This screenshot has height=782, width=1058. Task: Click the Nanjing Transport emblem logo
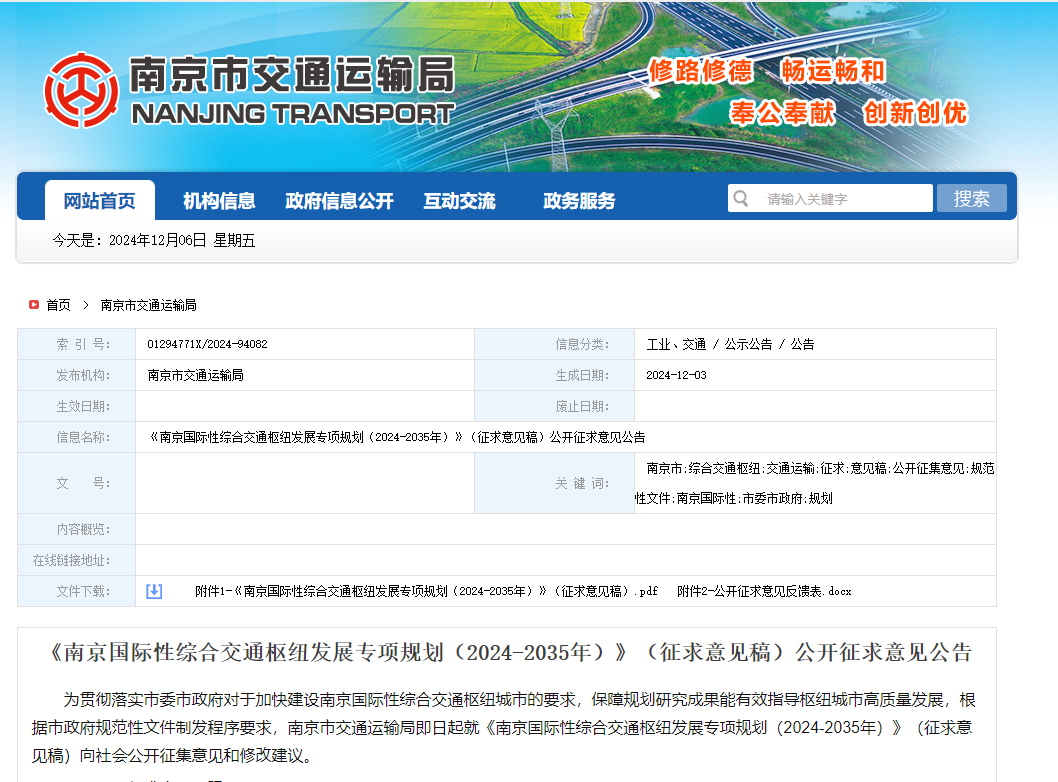pos(81,90)
